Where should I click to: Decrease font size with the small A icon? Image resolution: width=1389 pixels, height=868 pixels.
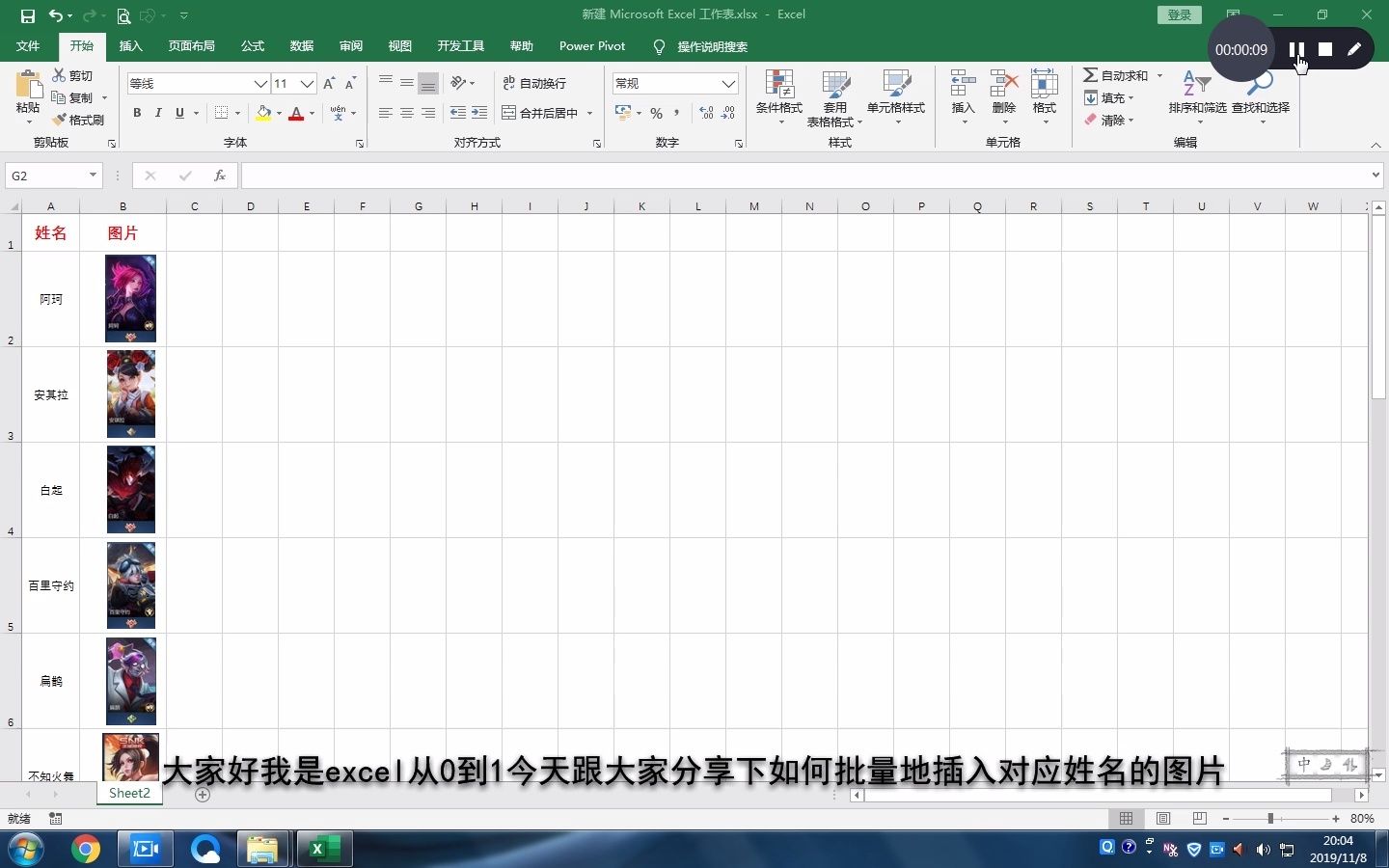pos(350,83)
